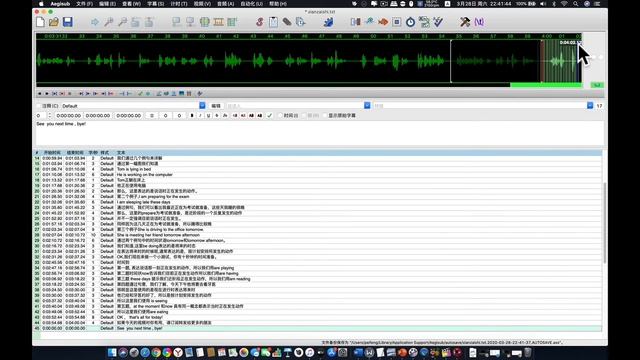Run the Spell Checker

(438, 22)
